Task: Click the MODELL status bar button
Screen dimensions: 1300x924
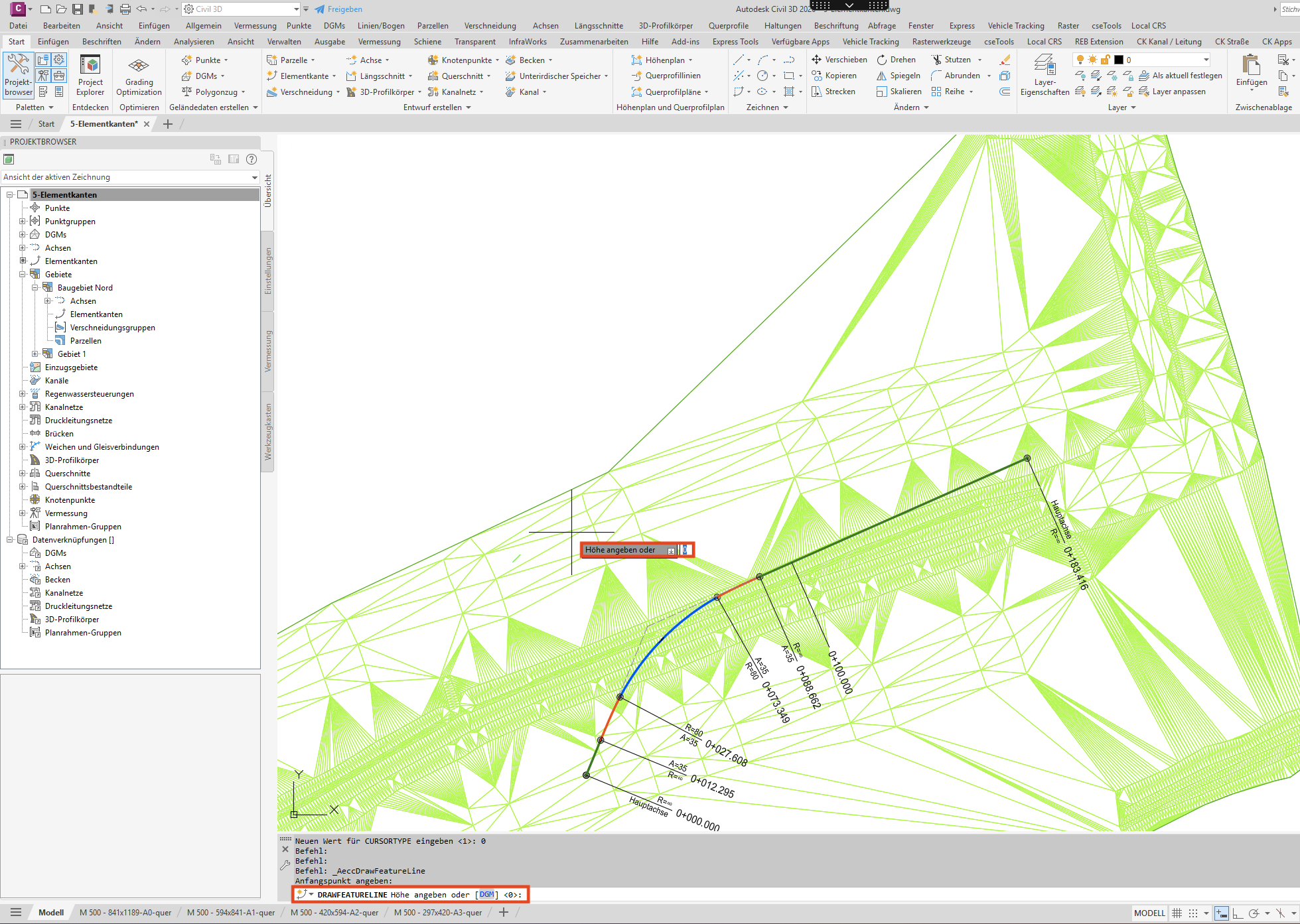Action: click(1149, 913)
